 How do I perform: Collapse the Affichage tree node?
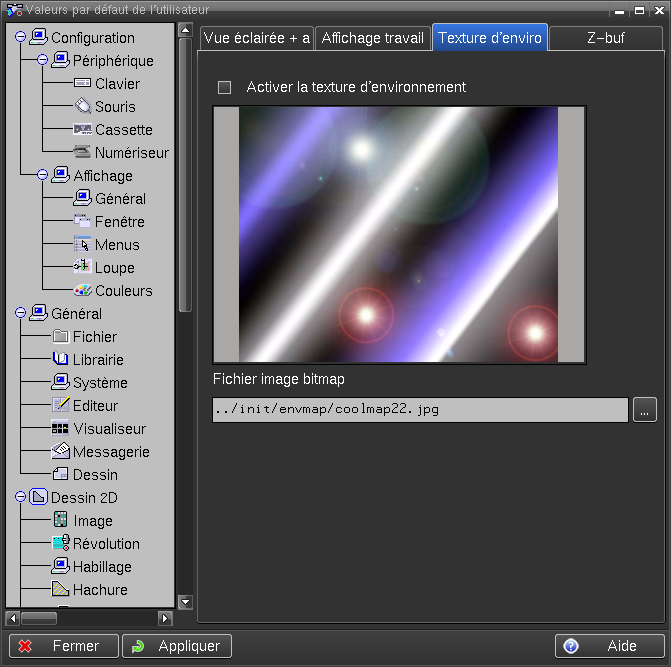pyautogui.click(x=42, y=175)
